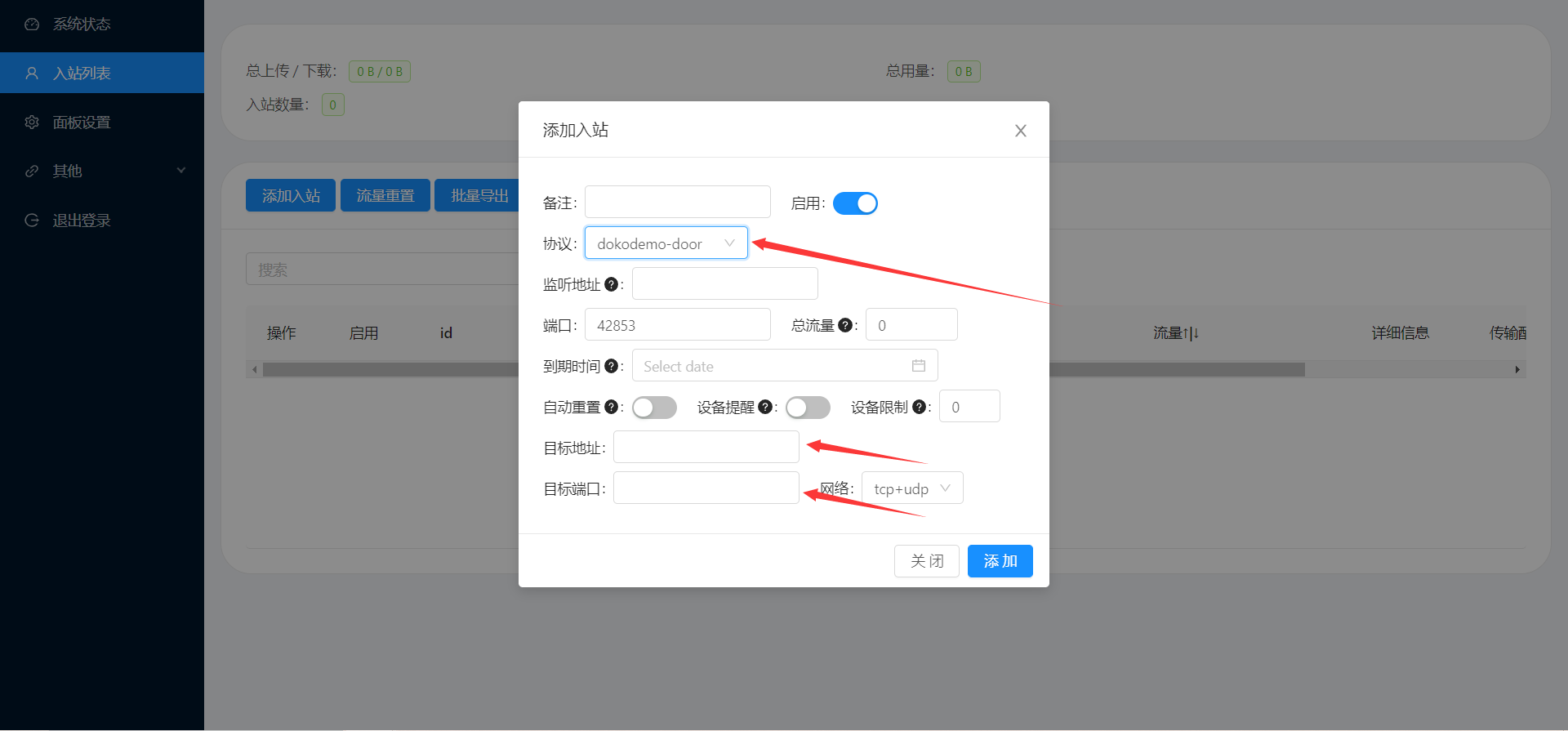Turn on the 设备提醒 switch
The width and height of the screenshot is (1568, 731).
(808, 408)
